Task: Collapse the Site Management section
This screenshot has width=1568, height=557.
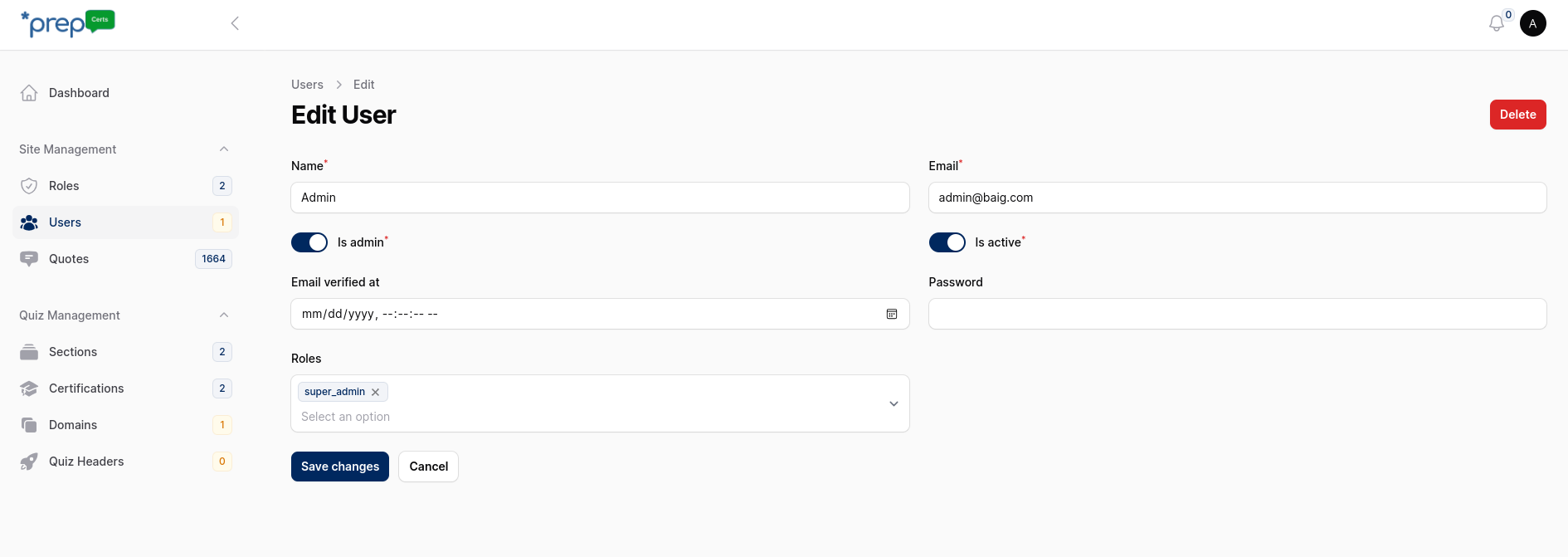Action: tap(224, 149)
